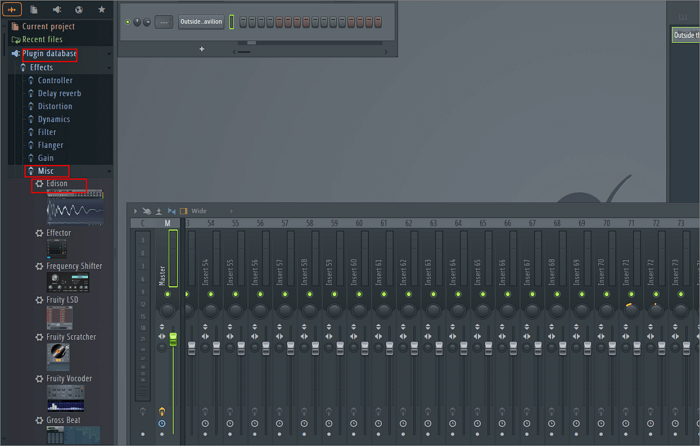Viewport: 700px width, 446px height.
Task: Select the Fruity Vocoder plugin entry
Action: coord(69,379)
